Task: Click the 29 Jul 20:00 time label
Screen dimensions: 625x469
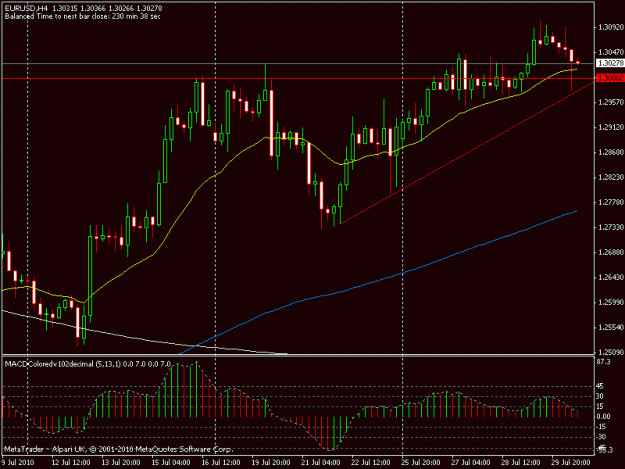Action: coord(571,463)
